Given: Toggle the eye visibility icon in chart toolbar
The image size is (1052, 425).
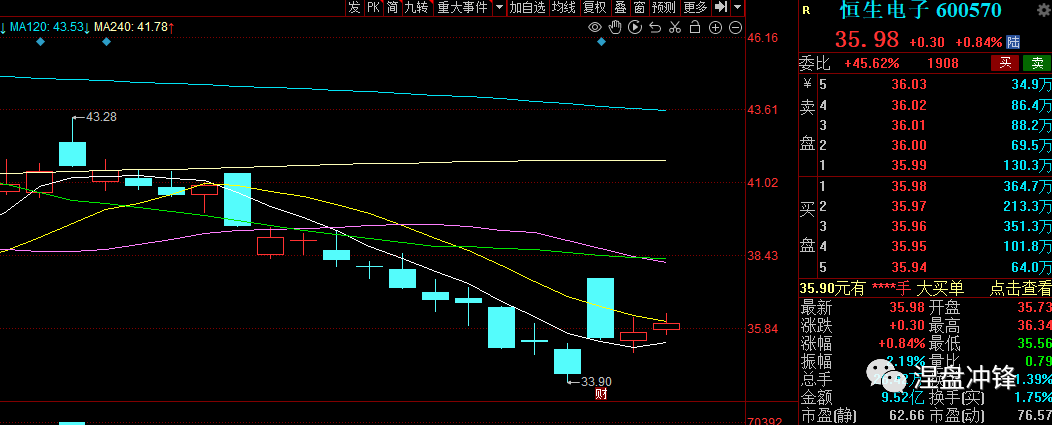Looking at the screenshot, I should 596,27.
